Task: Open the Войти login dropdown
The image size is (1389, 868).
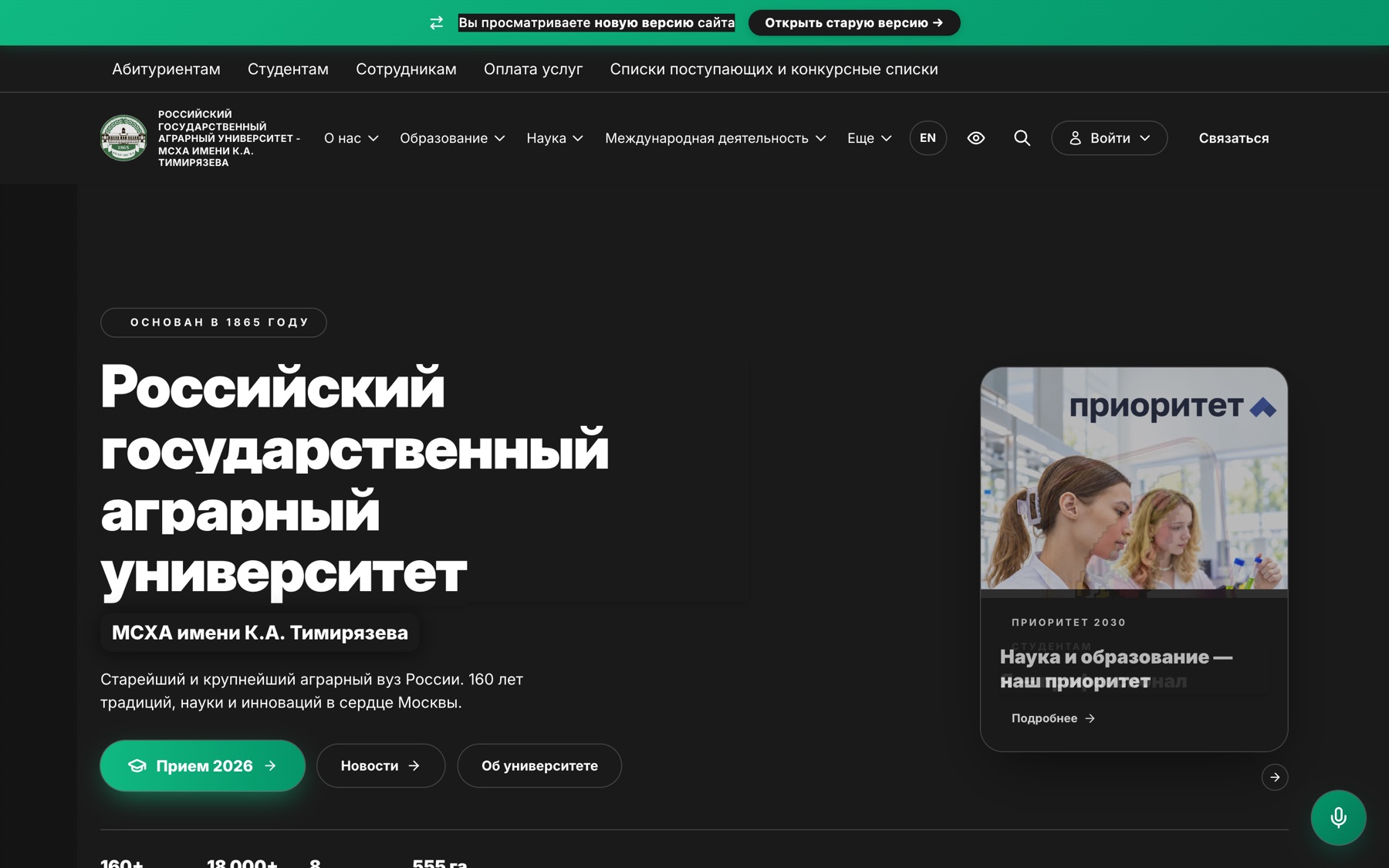Action: 1109,138
